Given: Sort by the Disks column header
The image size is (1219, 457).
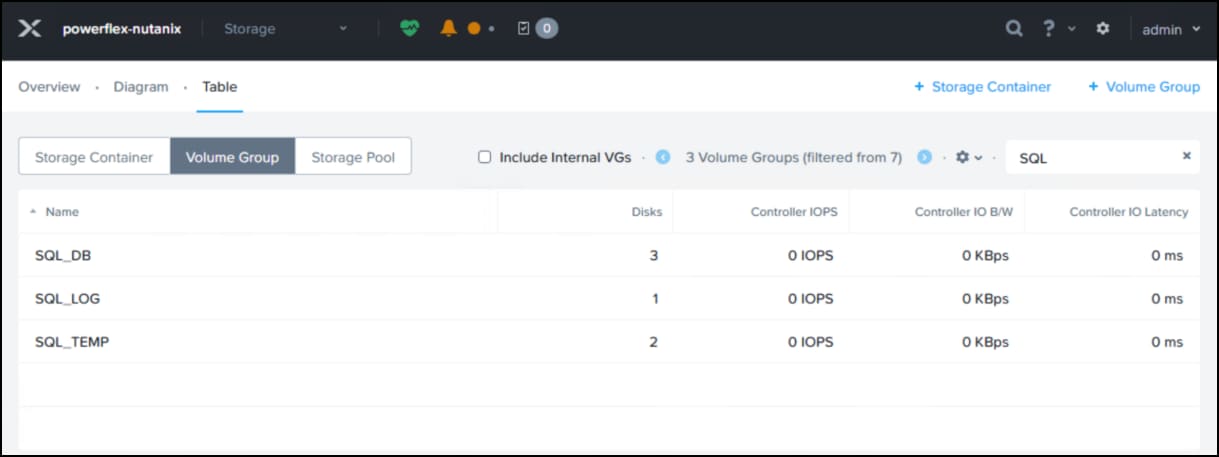Looking at the screenshot, I should (x=646, y=212).
